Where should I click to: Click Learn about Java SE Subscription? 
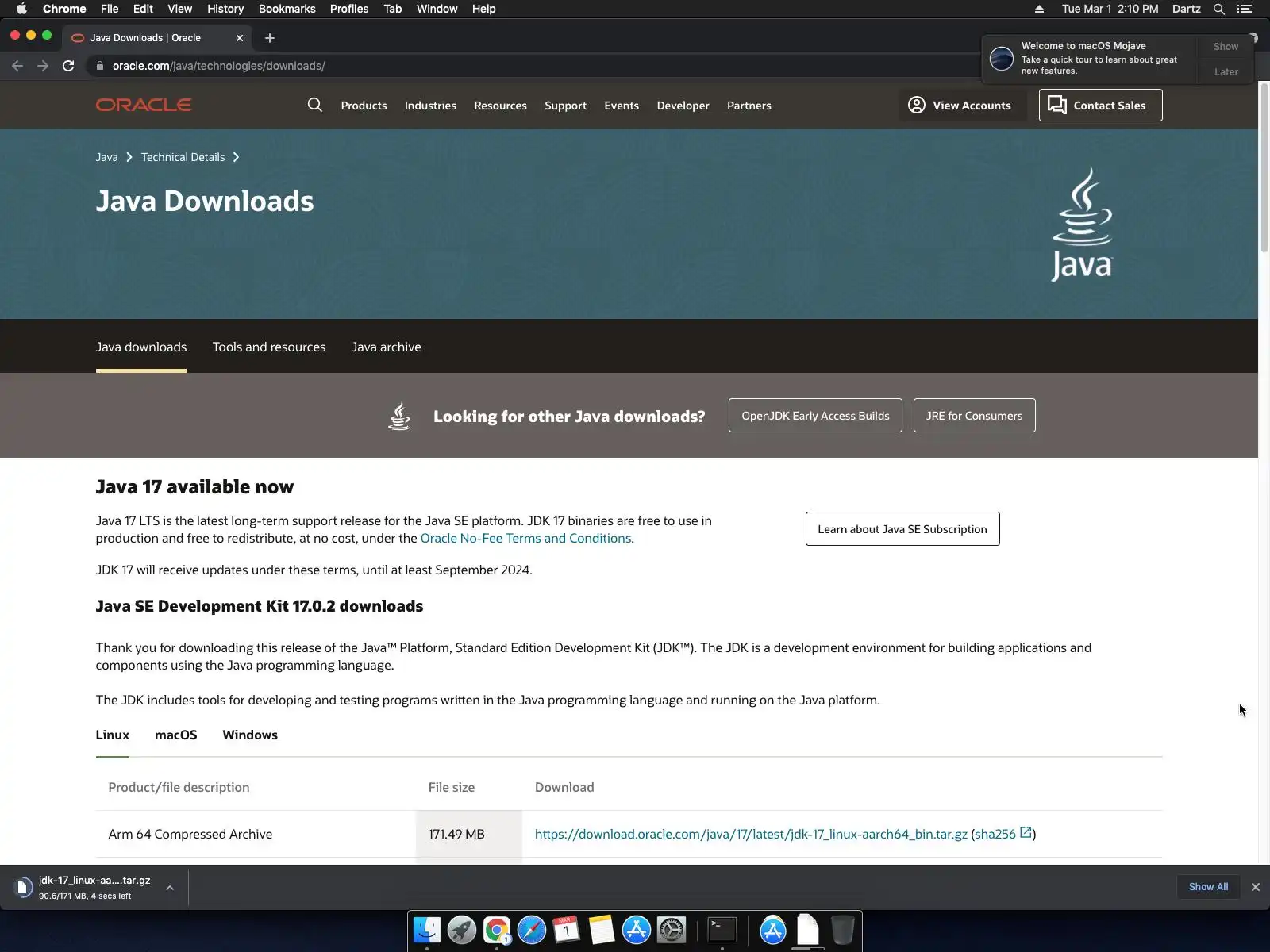(x=902, y=529)
